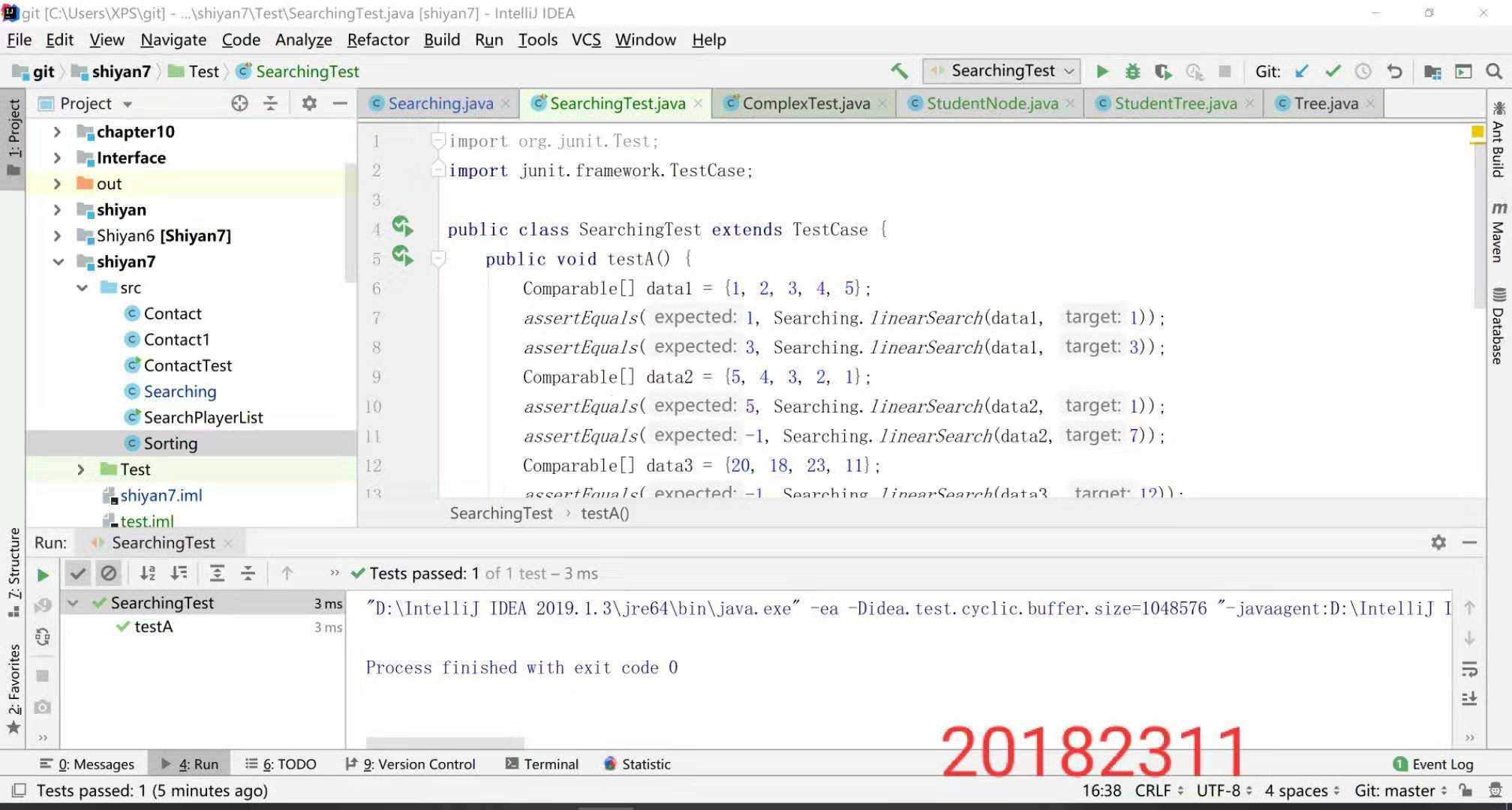Toggle the 7: Structure tool window stripe
Viewport: 1512px width, 810px height.
(14, 573)
